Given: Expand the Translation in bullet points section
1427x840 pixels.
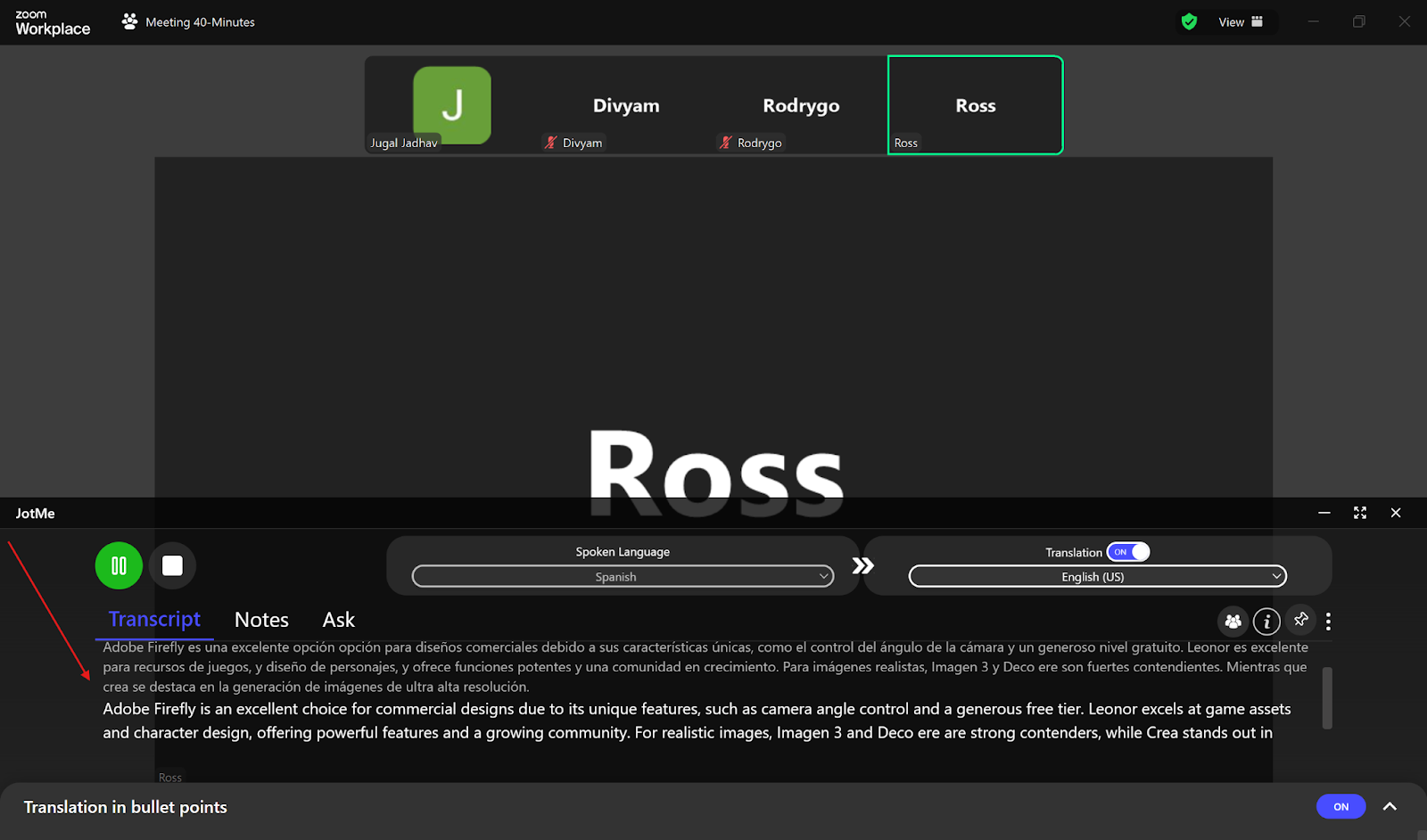Looking at the screenshot, I should click(1390, 806).
